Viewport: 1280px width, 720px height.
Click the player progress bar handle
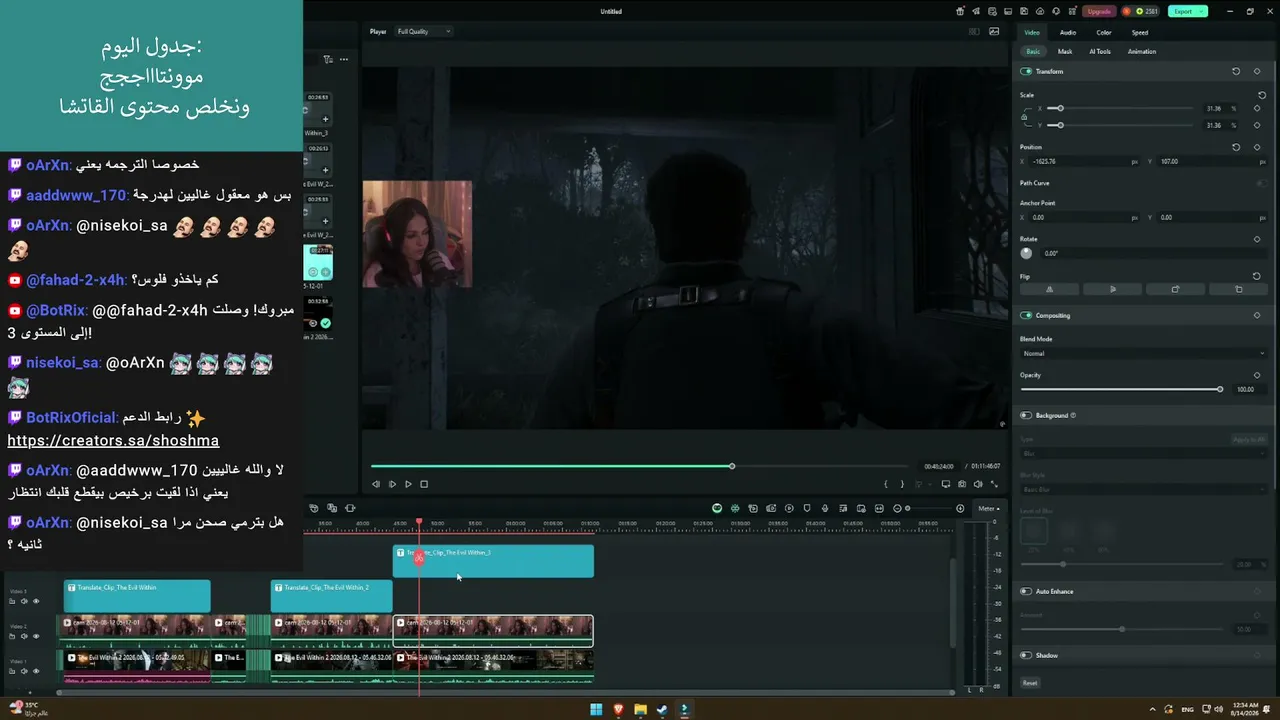click(x=732, y=466)
